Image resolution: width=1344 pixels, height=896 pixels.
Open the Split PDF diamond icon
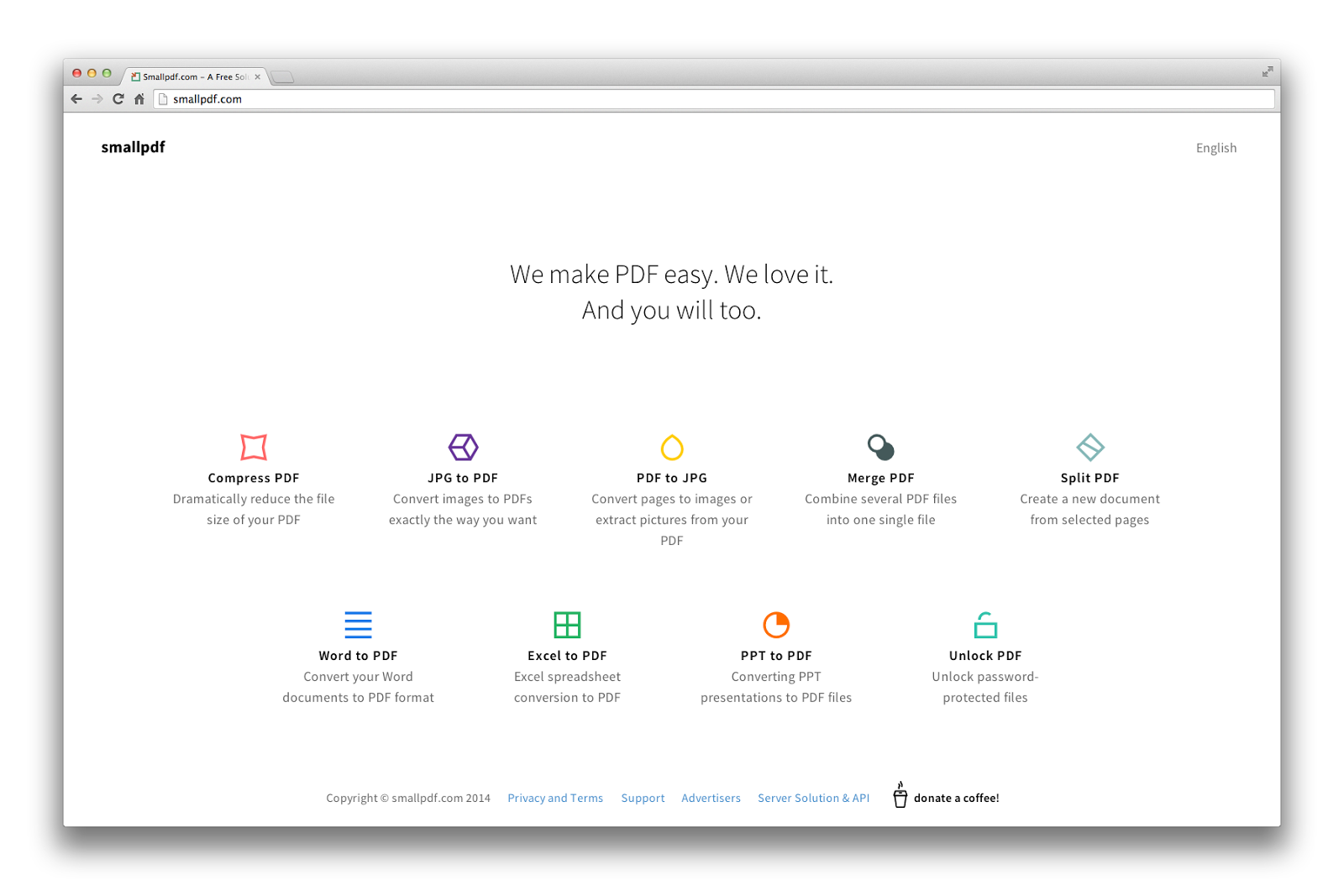1089,447
